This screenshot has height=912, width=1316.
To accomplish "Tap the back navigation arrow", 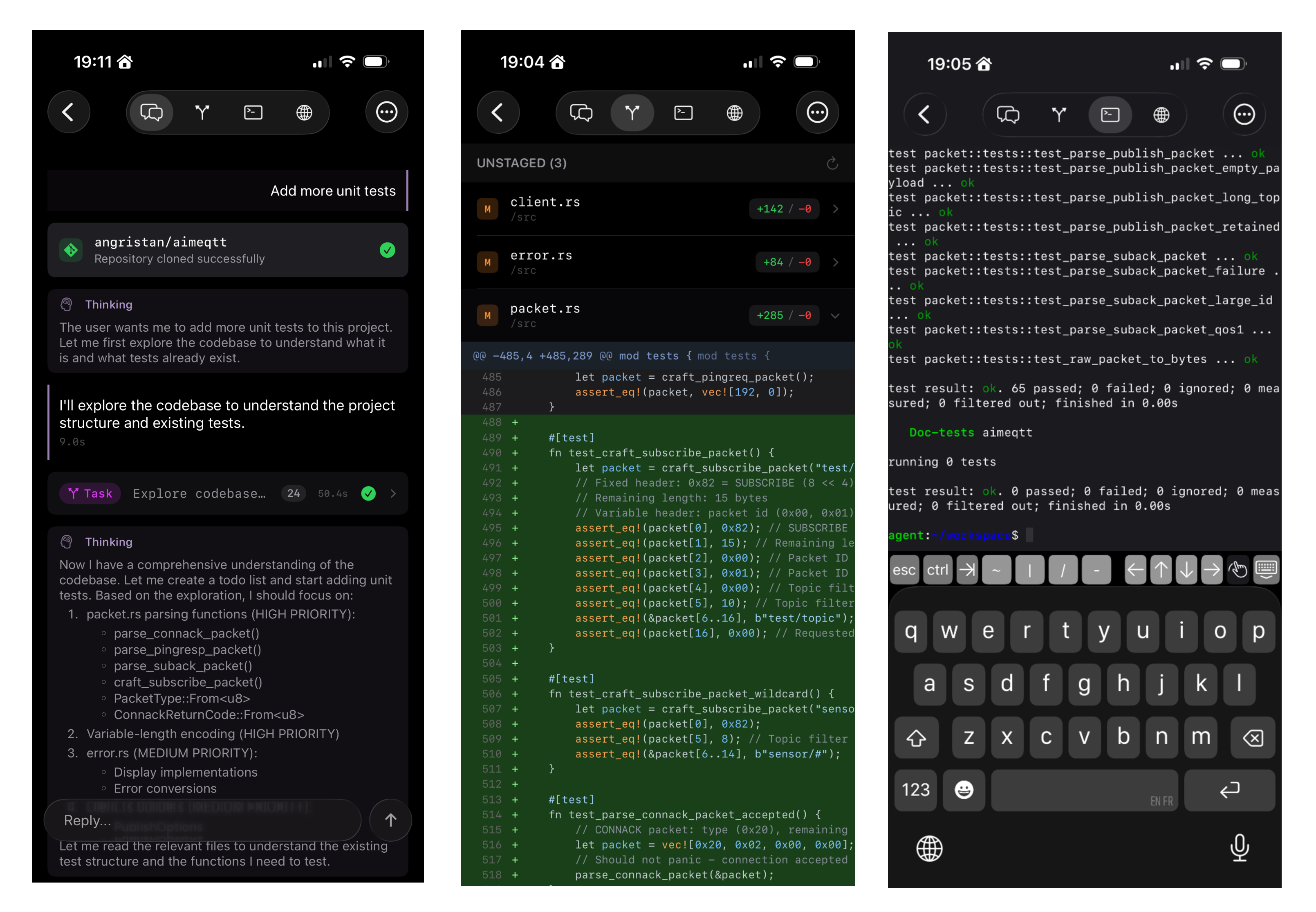I will coord(69,112).
